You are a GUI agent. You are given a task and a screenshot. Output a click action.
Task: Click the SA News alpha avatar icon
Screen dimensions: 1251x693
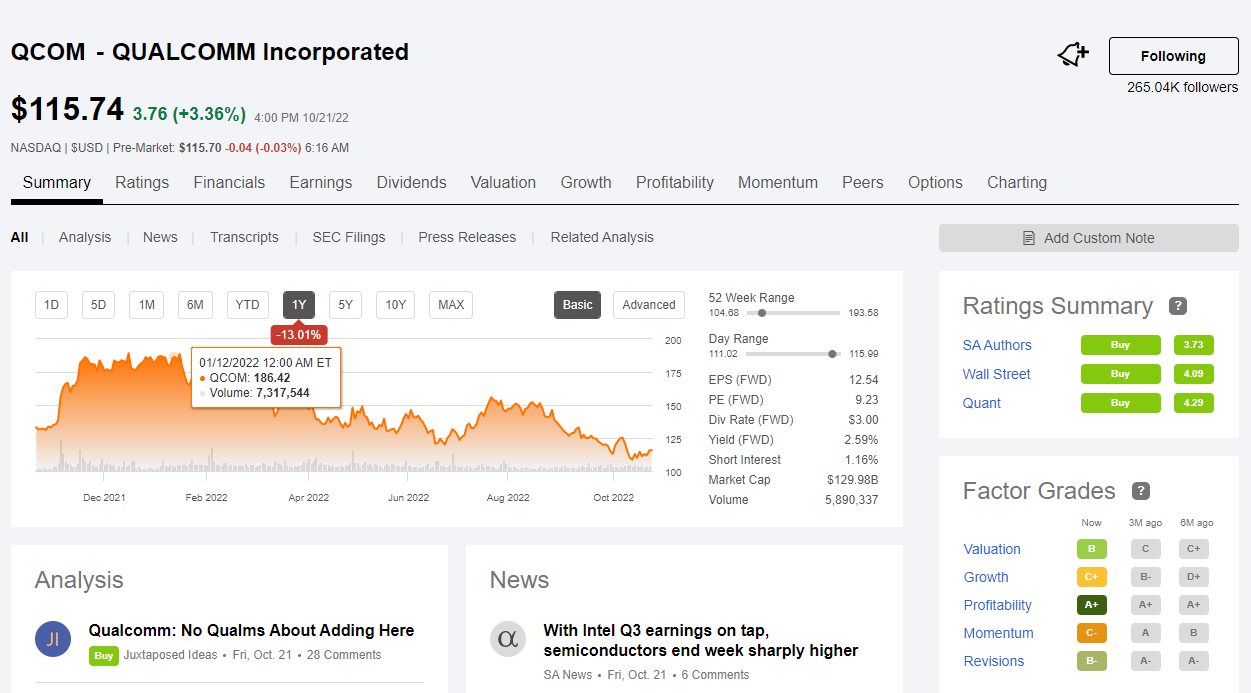point(508,638)
